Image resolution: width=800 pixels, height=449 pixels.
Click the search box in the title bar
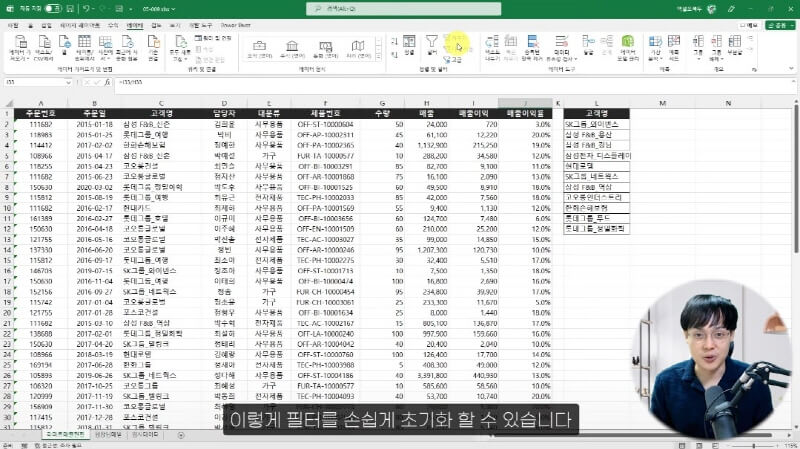click(404, 9)
